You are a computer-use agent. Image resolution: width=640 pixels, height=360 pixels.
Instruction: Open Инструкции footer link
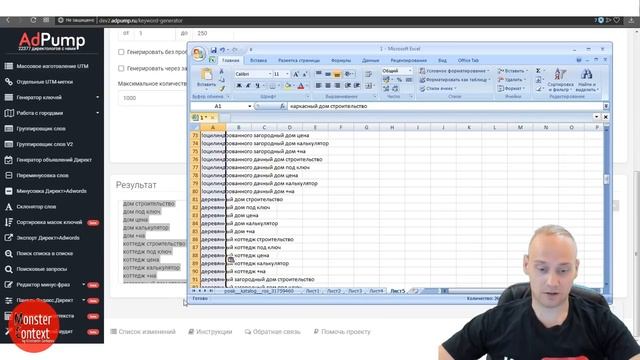(210, 332)
